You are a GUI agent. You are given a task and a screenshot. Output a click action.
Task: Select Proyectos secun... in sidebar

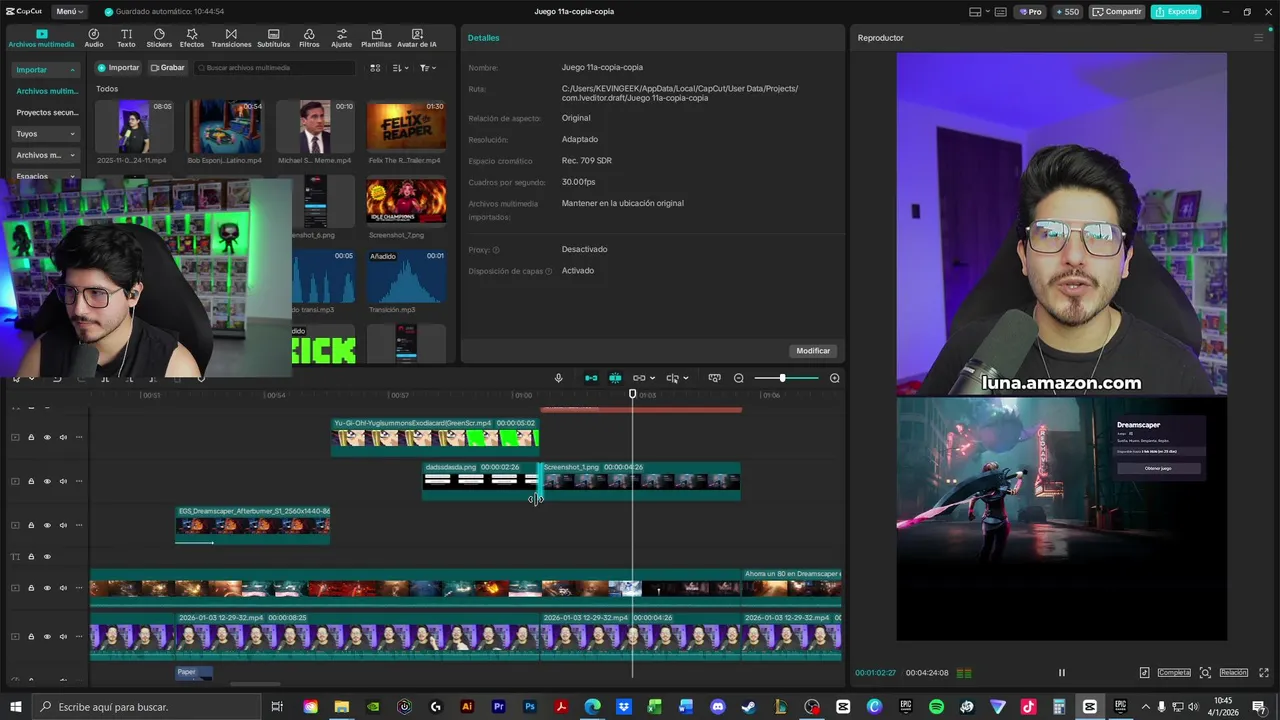pos(47,113)
